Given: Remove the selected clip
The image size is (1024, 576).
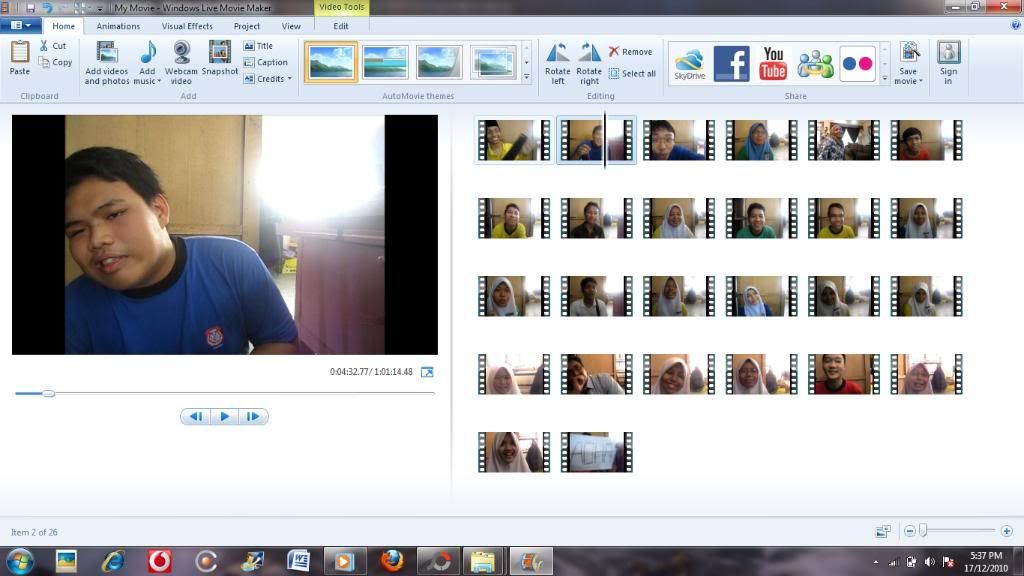Looking at the screenshot, I should click(630, 52).
